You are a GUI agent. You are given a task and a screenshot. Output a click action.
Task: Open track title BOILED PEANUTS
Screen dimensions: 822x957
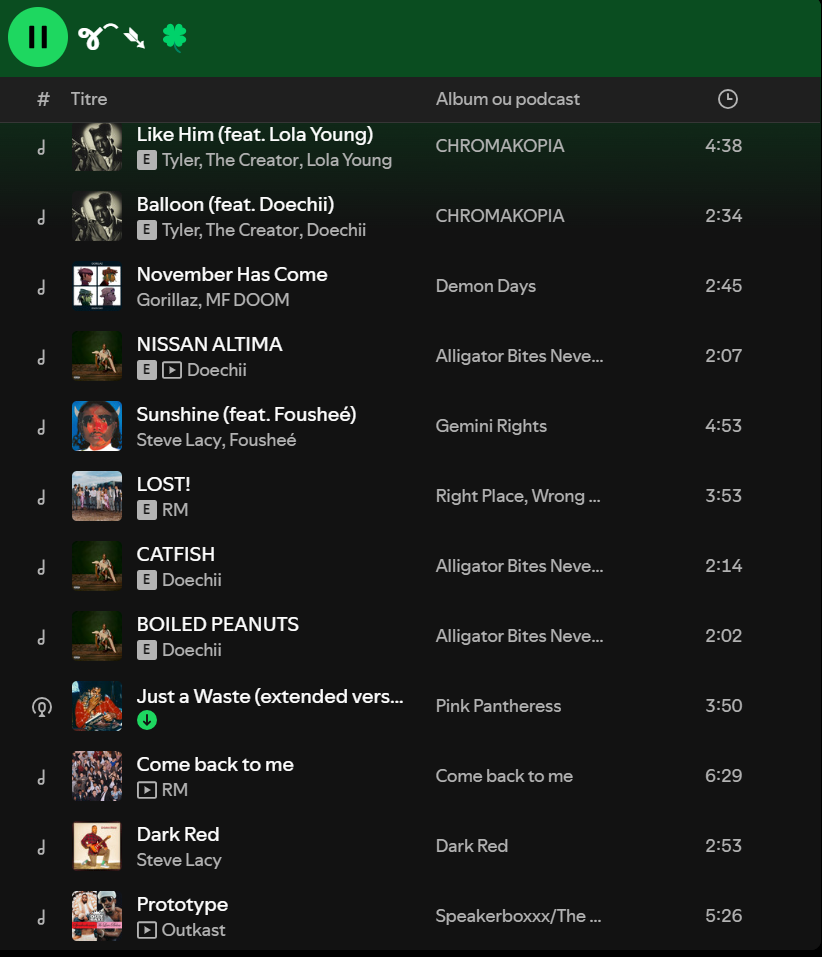pos(218,624)
